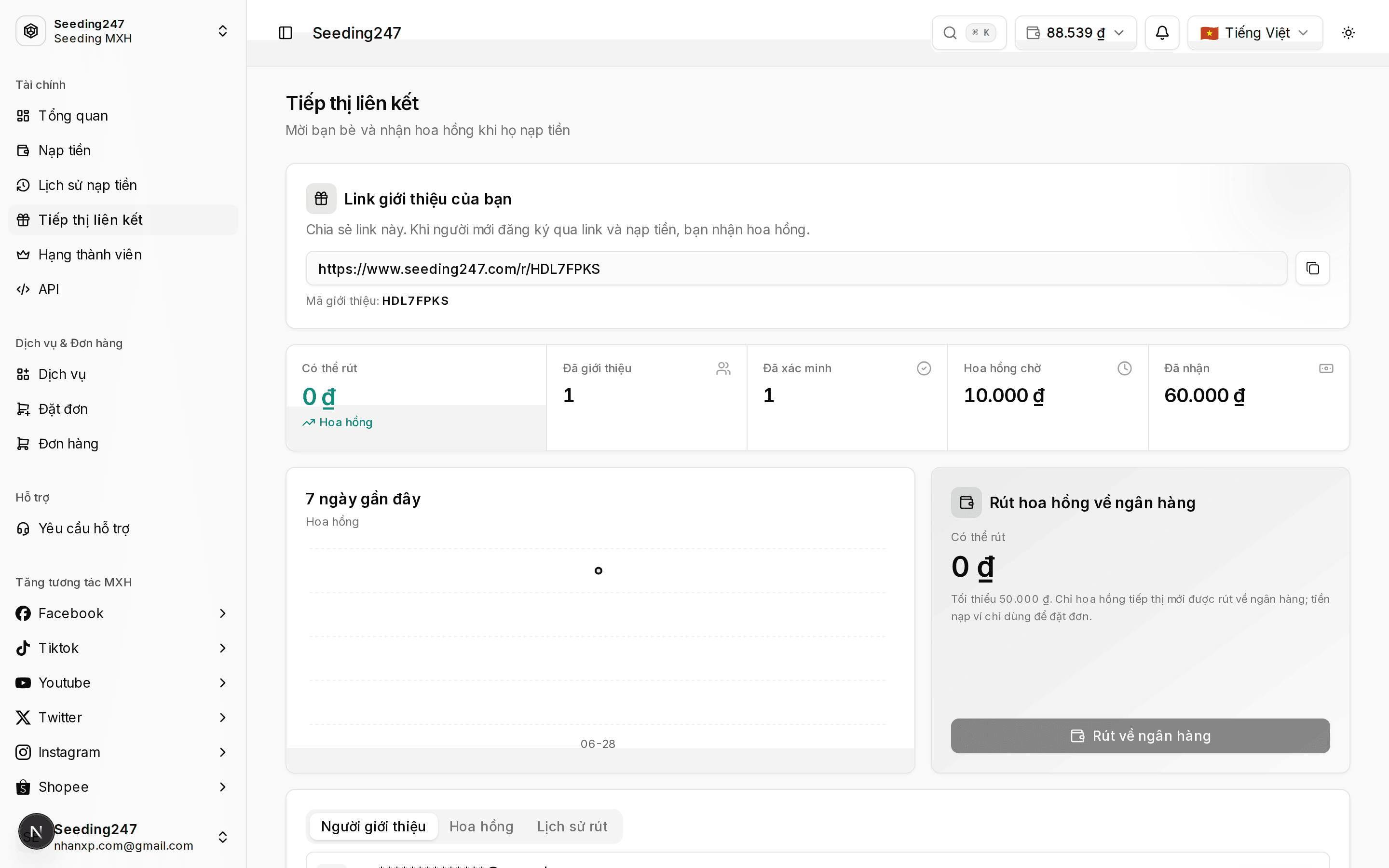Open Dịch vụ in sidebar
Viewport: 1389px width, 868px height.
tap(123, 374)
